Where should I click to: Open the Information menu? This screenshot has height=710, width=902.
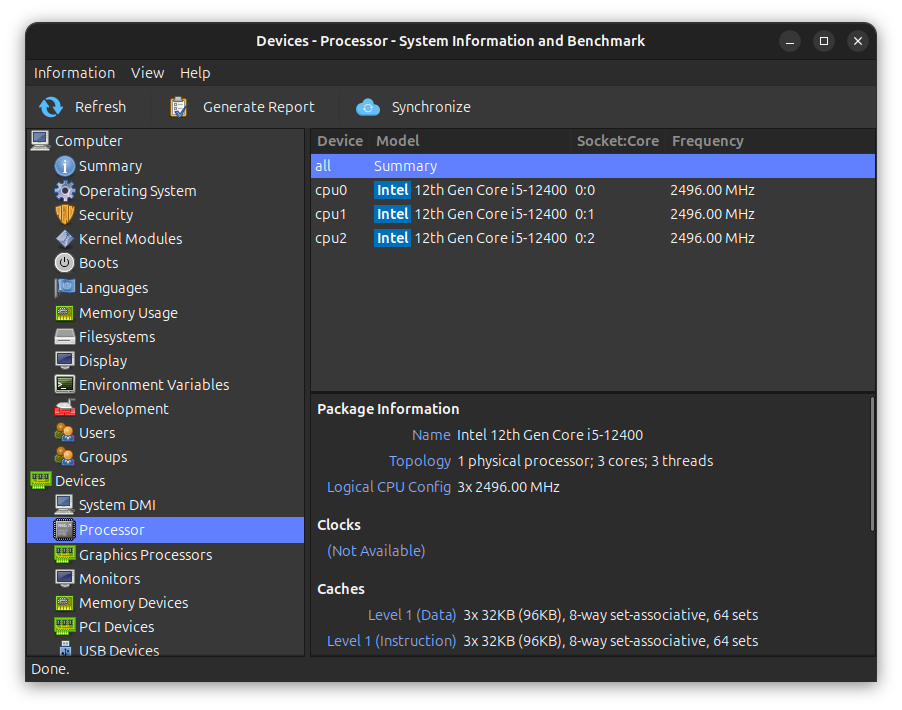(74, 72)
